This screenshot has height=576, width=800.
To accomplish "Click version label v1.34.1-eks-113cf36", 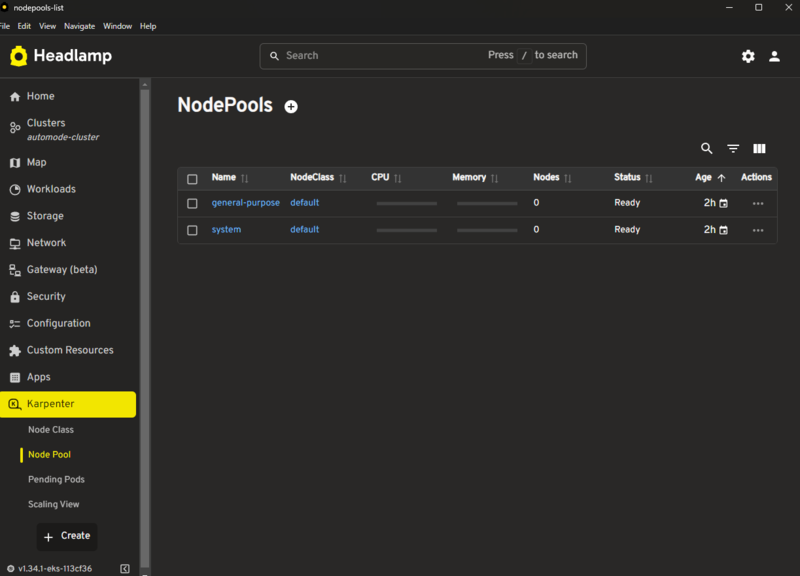I will 55,568.
